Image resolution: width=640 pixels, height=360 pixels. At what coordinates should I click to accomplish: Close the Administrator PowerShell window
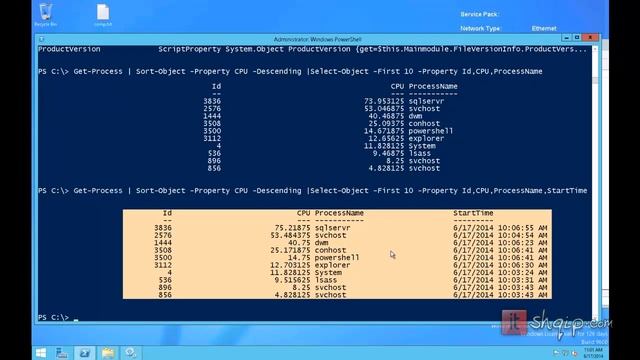590,38
